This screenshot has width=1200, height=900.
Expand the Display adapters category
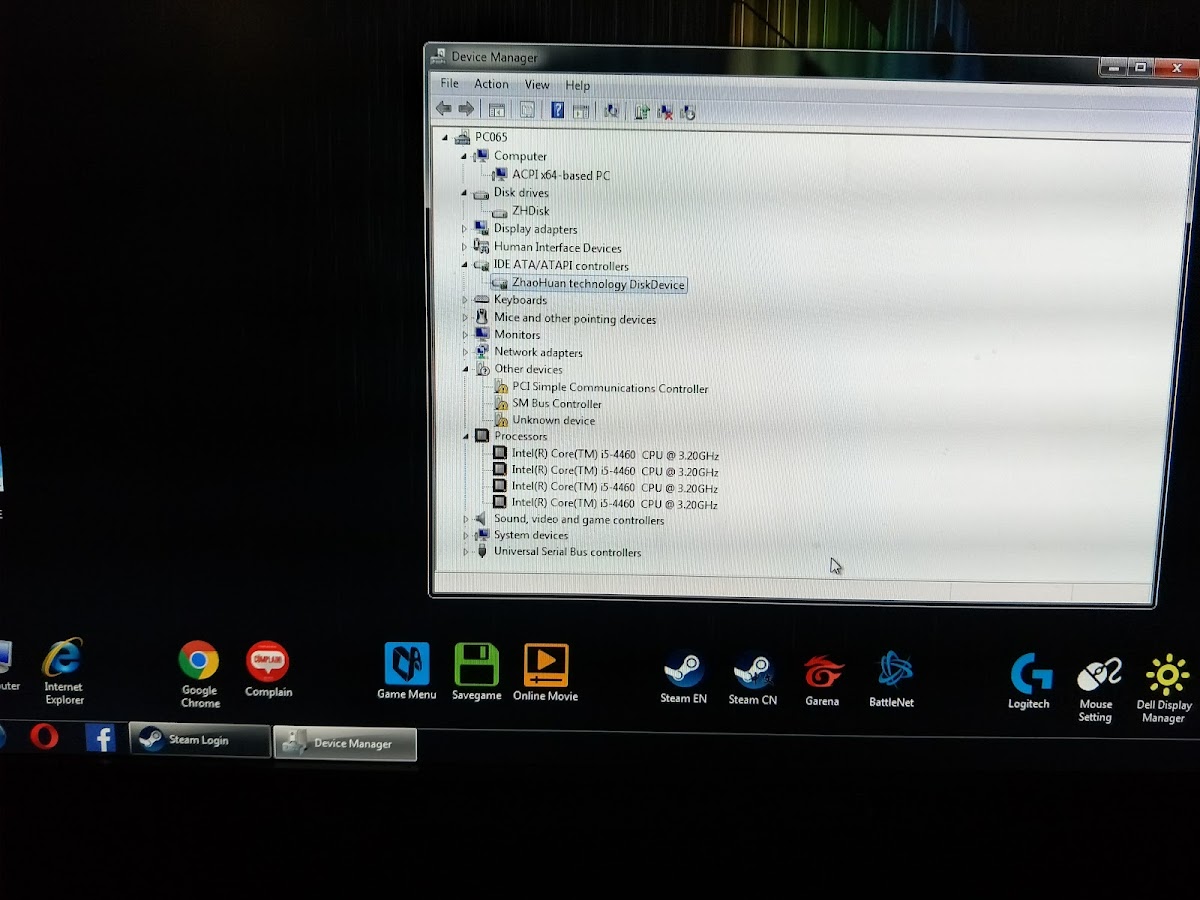464,229
